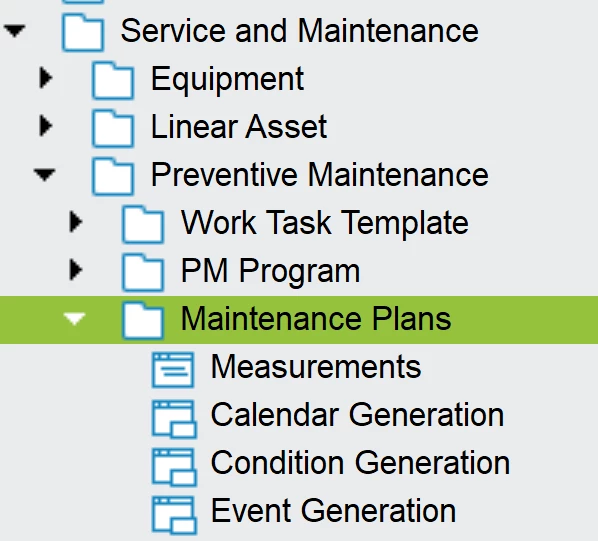The image size is (598, 541).
Task: Collapse the Preventive Maintenance node arrow
Action: (x=45, y=175)
